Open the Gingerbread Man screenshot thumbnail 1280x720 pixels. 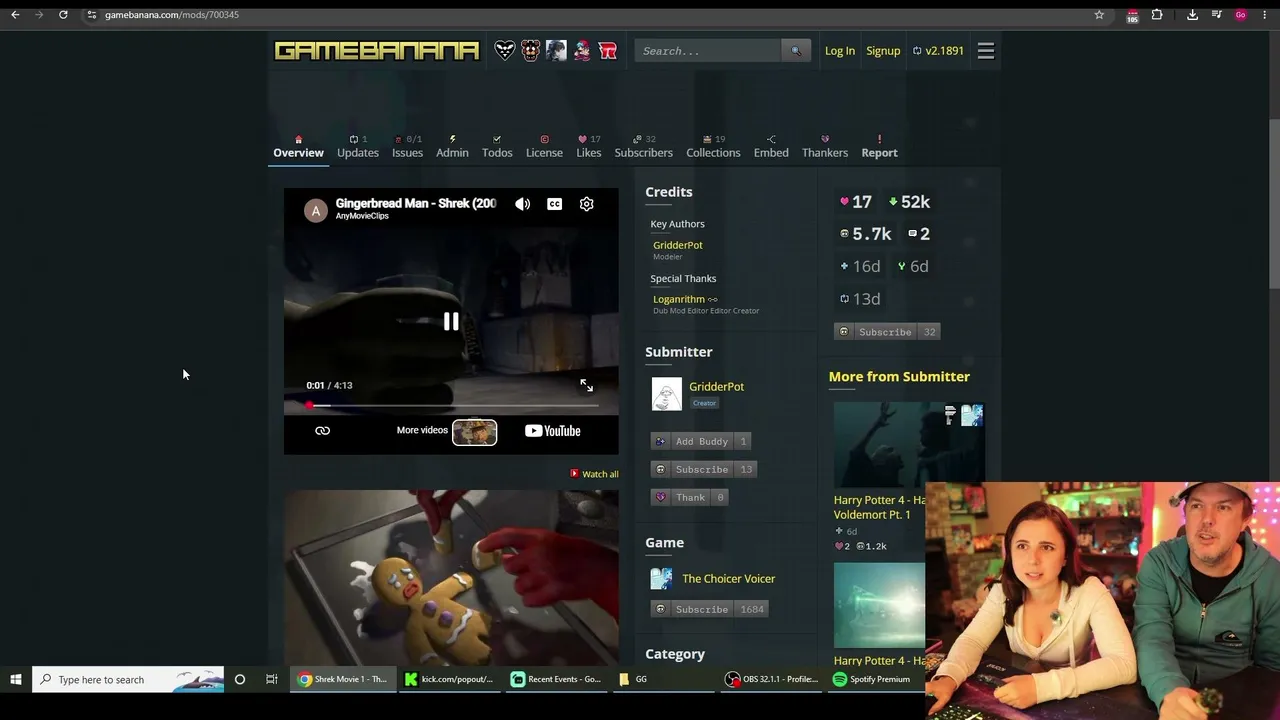451,576
